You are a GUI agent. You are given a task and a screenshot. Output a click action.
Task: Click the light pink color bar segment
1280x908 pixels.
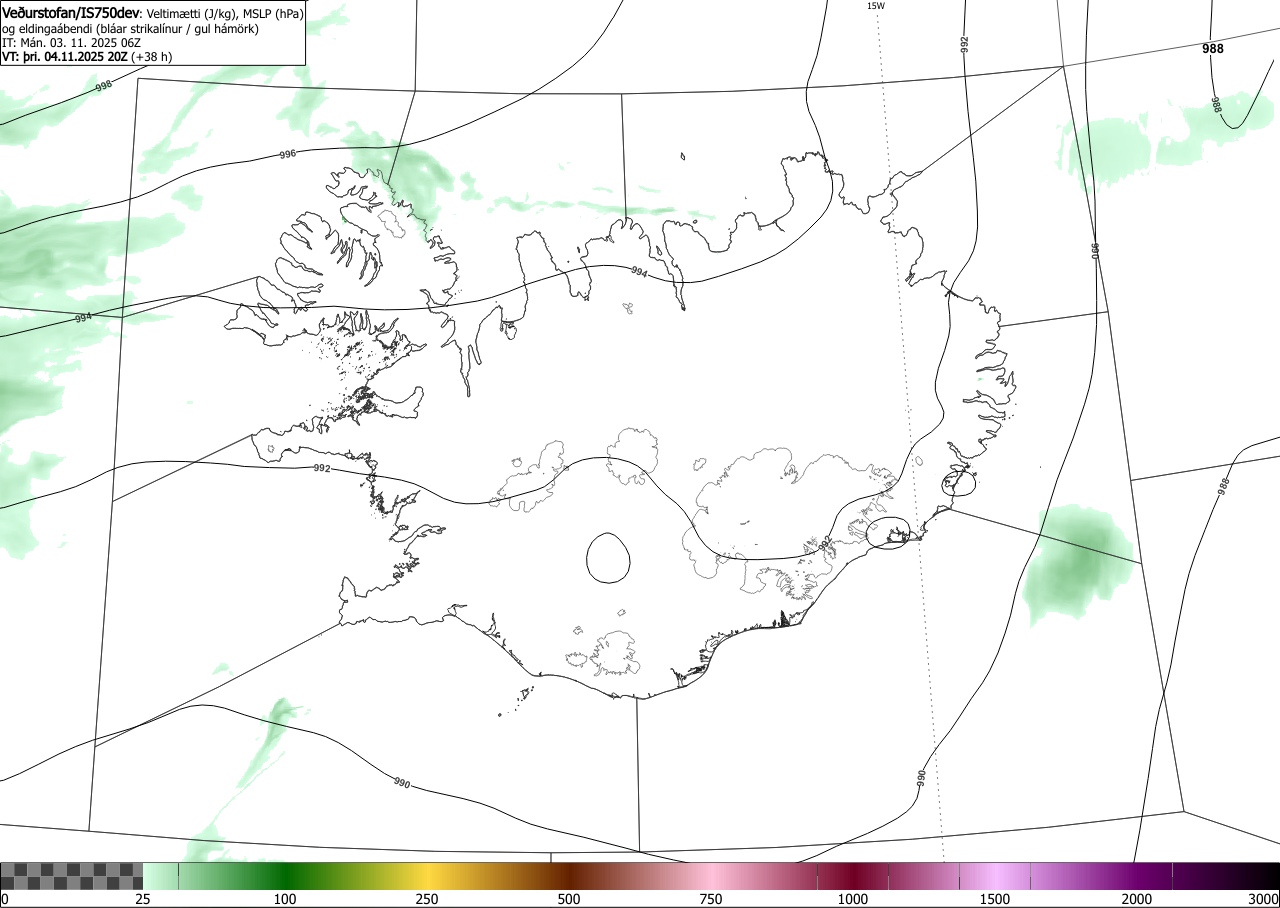click(x=711, y=877)
